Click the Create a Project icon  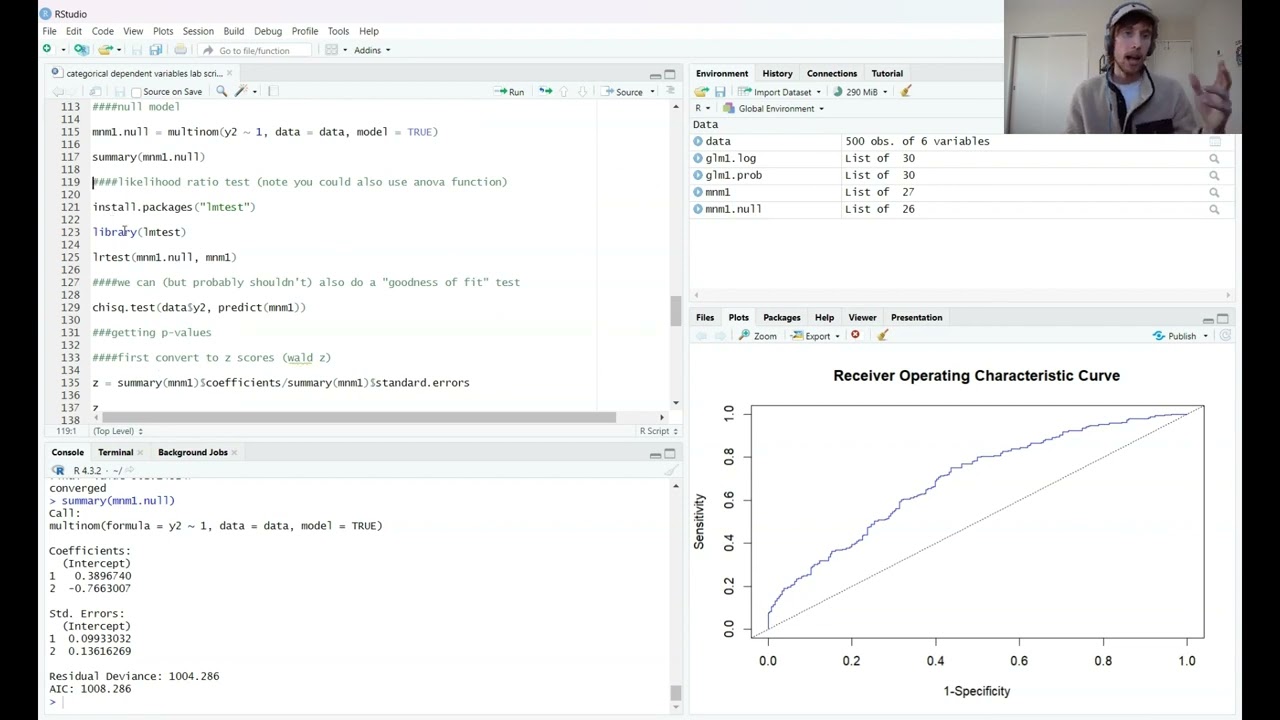(x=81, y=50)
